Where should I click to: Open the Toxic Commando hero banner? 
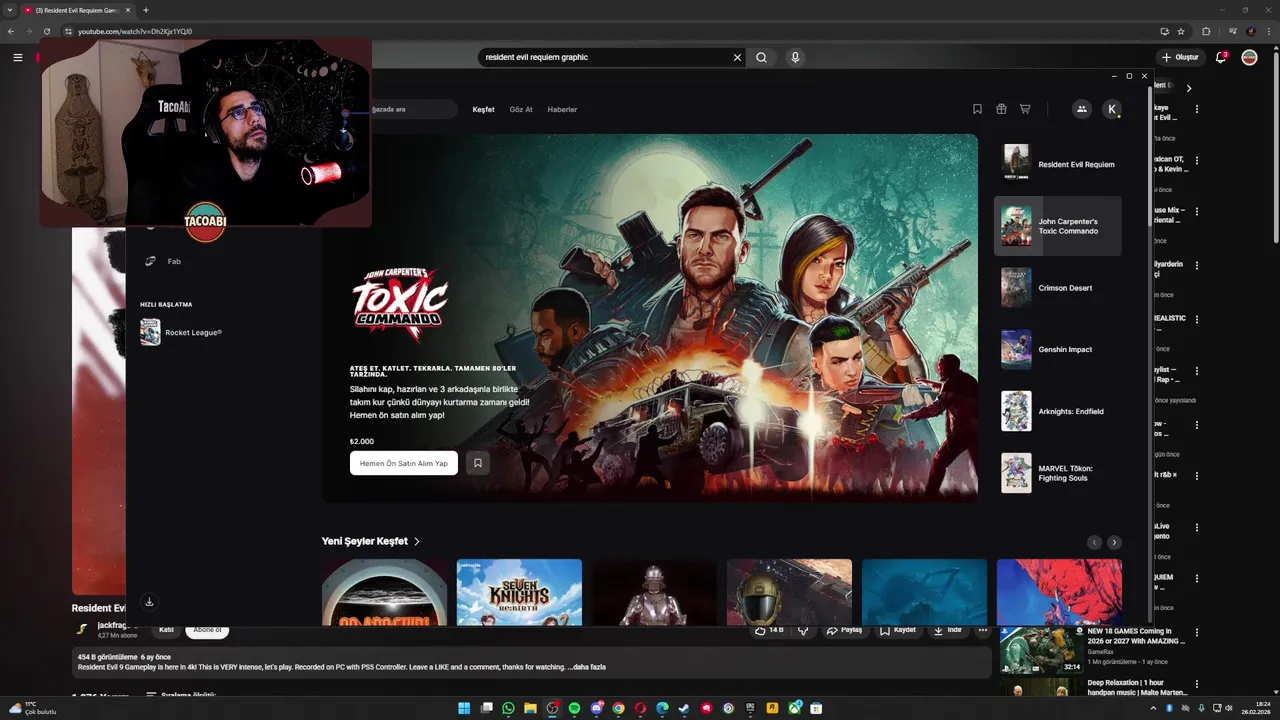pyautogui.click(x=650, y=318)
